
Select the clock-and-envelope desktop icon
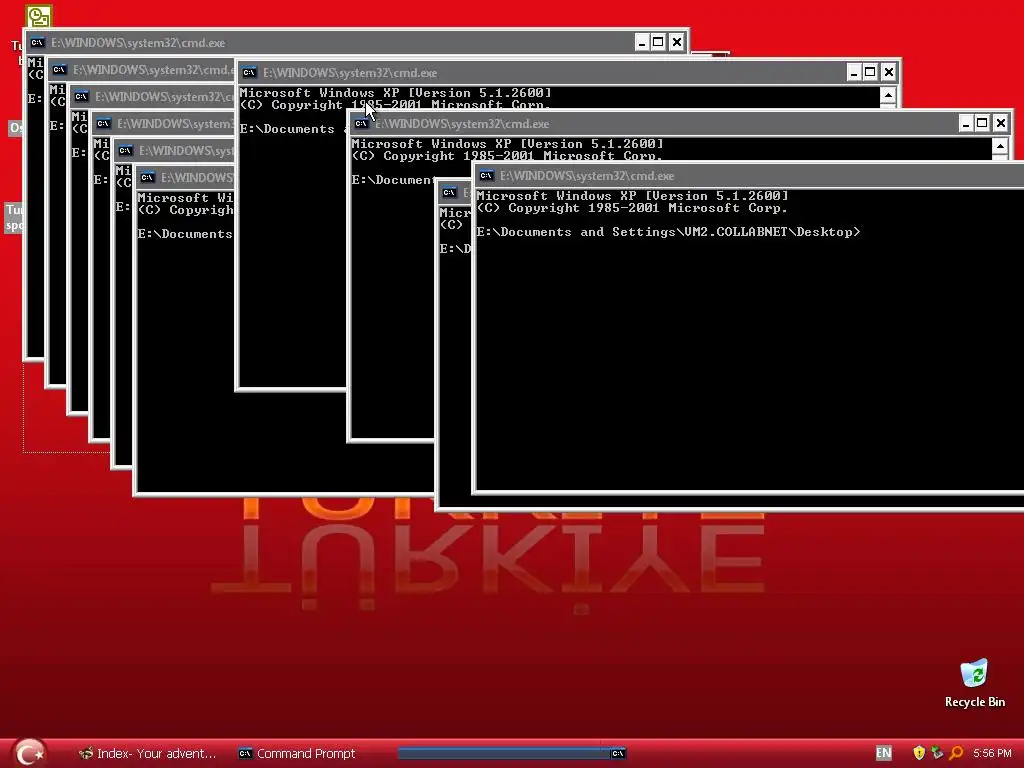[x=39, y=16]
